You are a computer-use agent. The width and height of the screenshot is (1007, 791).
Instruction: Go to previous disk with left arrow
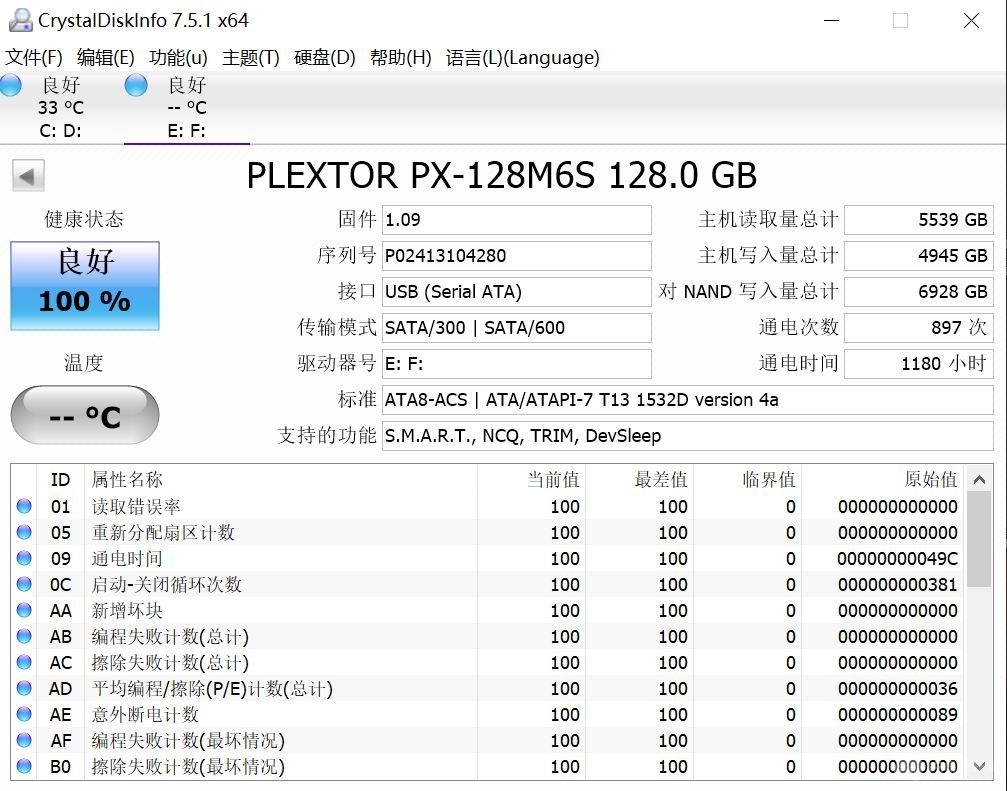pyautogui.click(x=28, y=176)
